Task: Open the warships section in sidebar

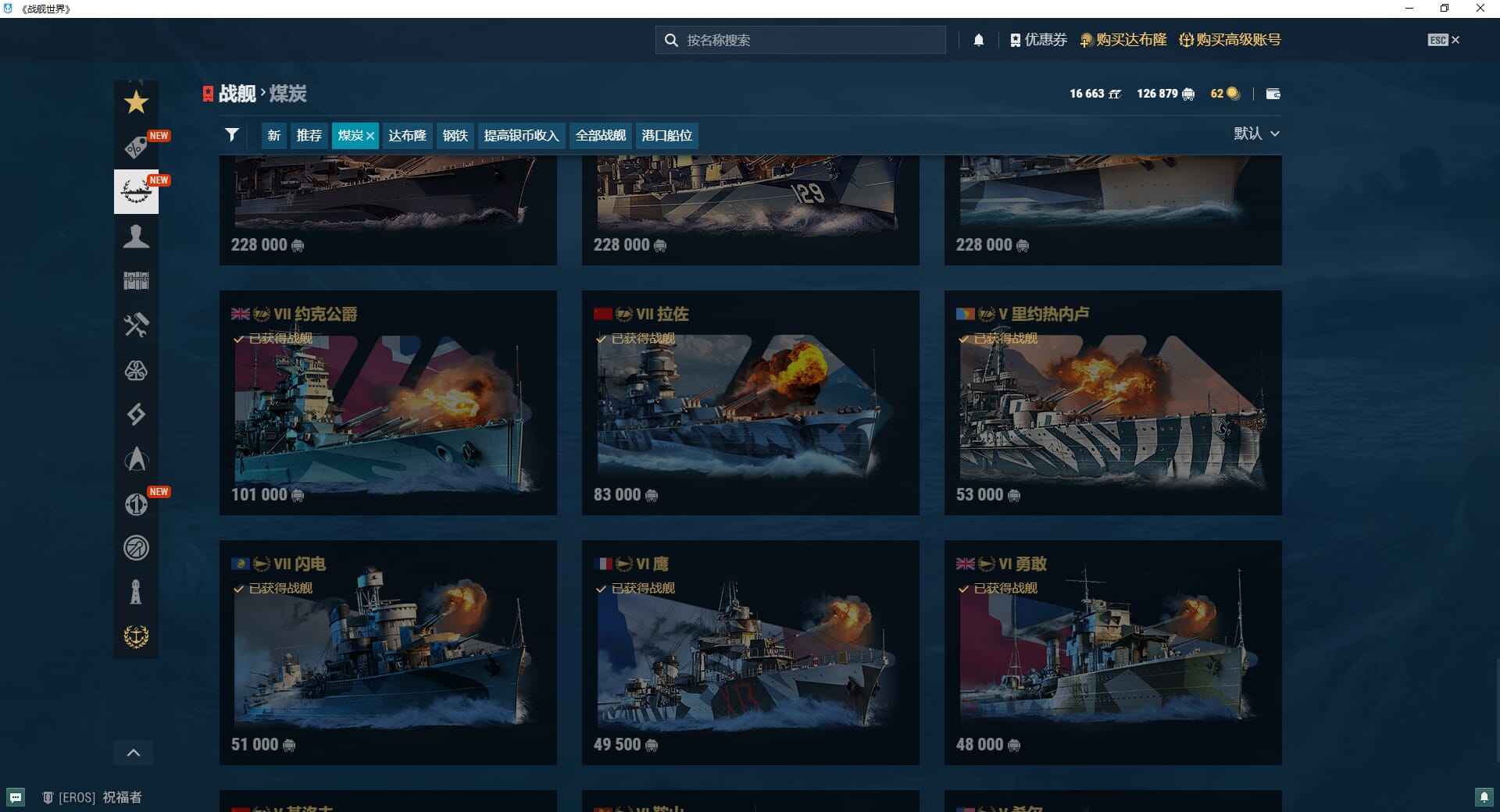Action: click(136, 191)
